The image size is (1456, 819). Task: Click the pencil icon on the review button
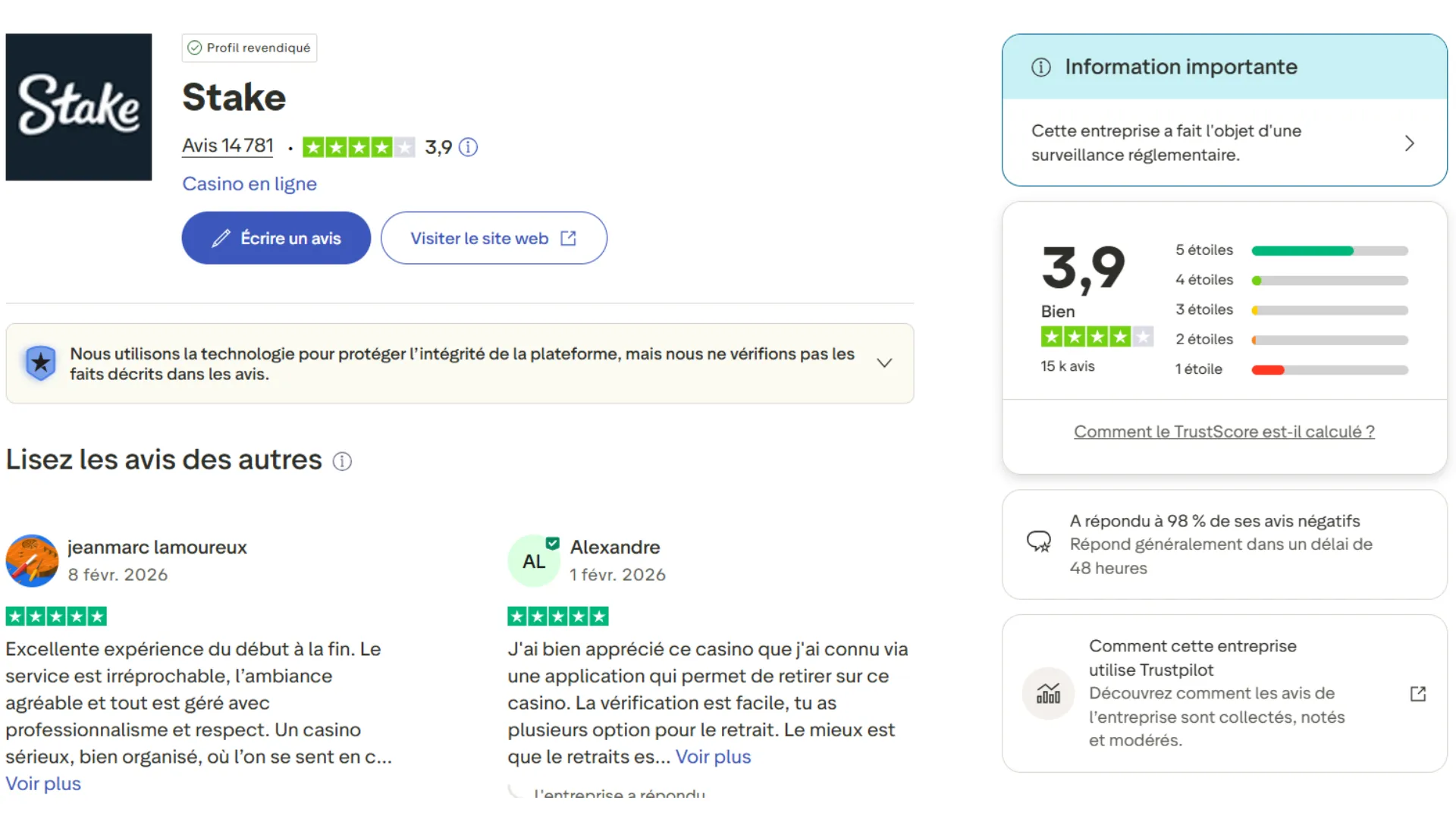[x=221, y=237]
